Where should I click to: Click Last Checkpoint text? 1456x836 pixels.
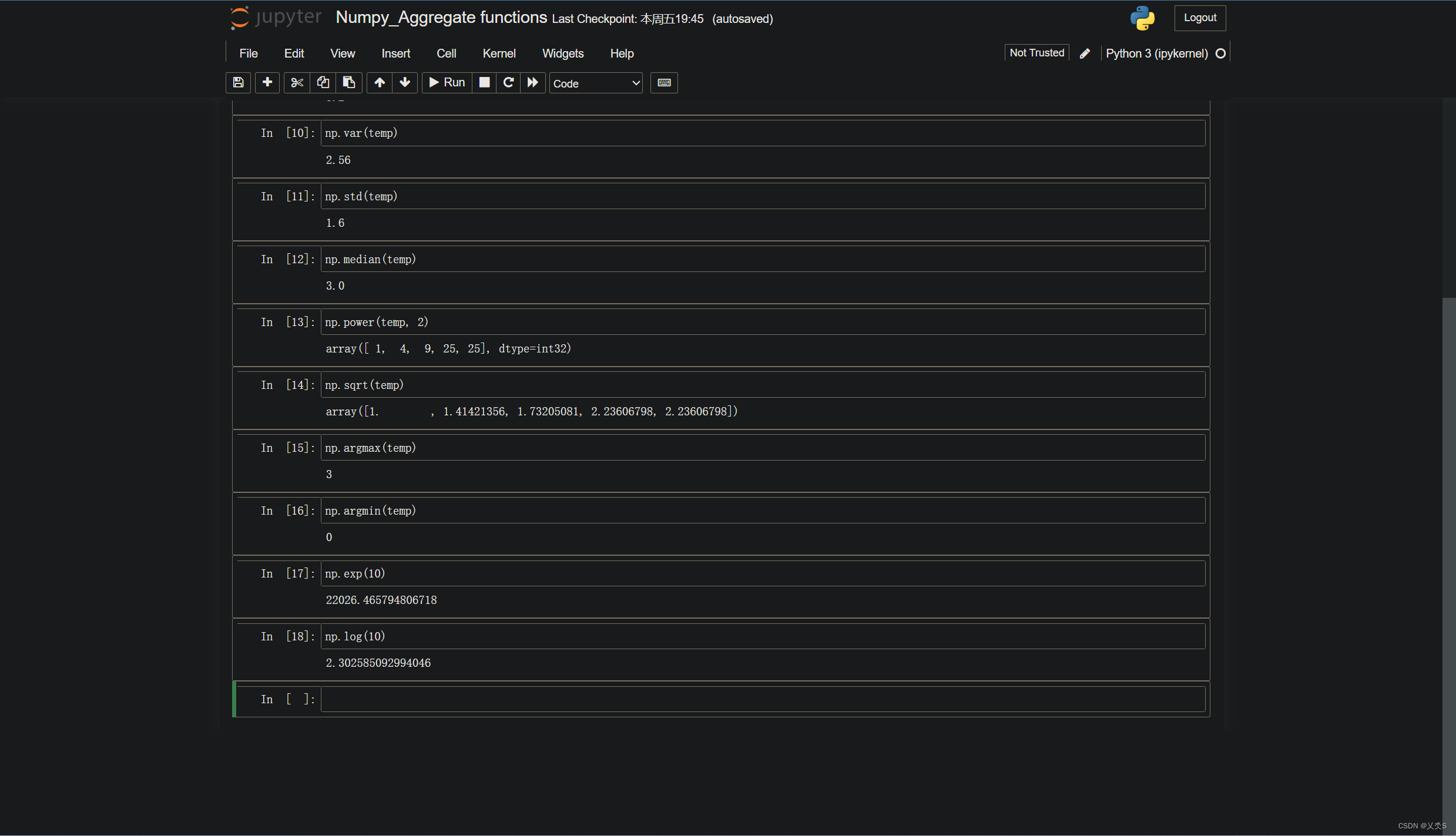pyautogui.click(x=628, y=19)
